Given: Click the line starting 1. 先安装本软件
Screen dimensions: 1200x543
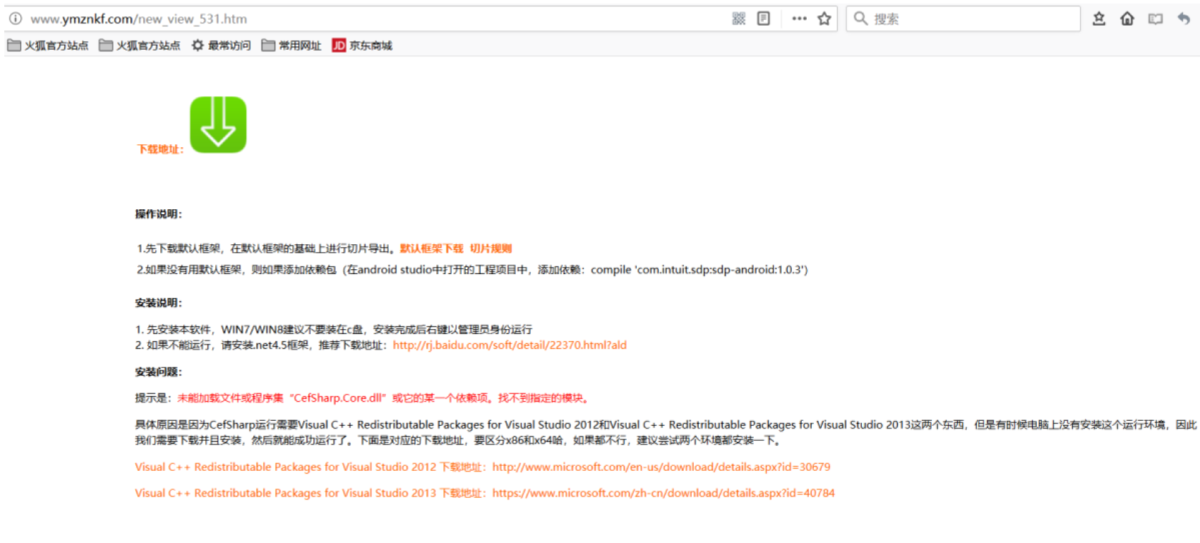Looking at the screenshot, I should pos(334,329).
